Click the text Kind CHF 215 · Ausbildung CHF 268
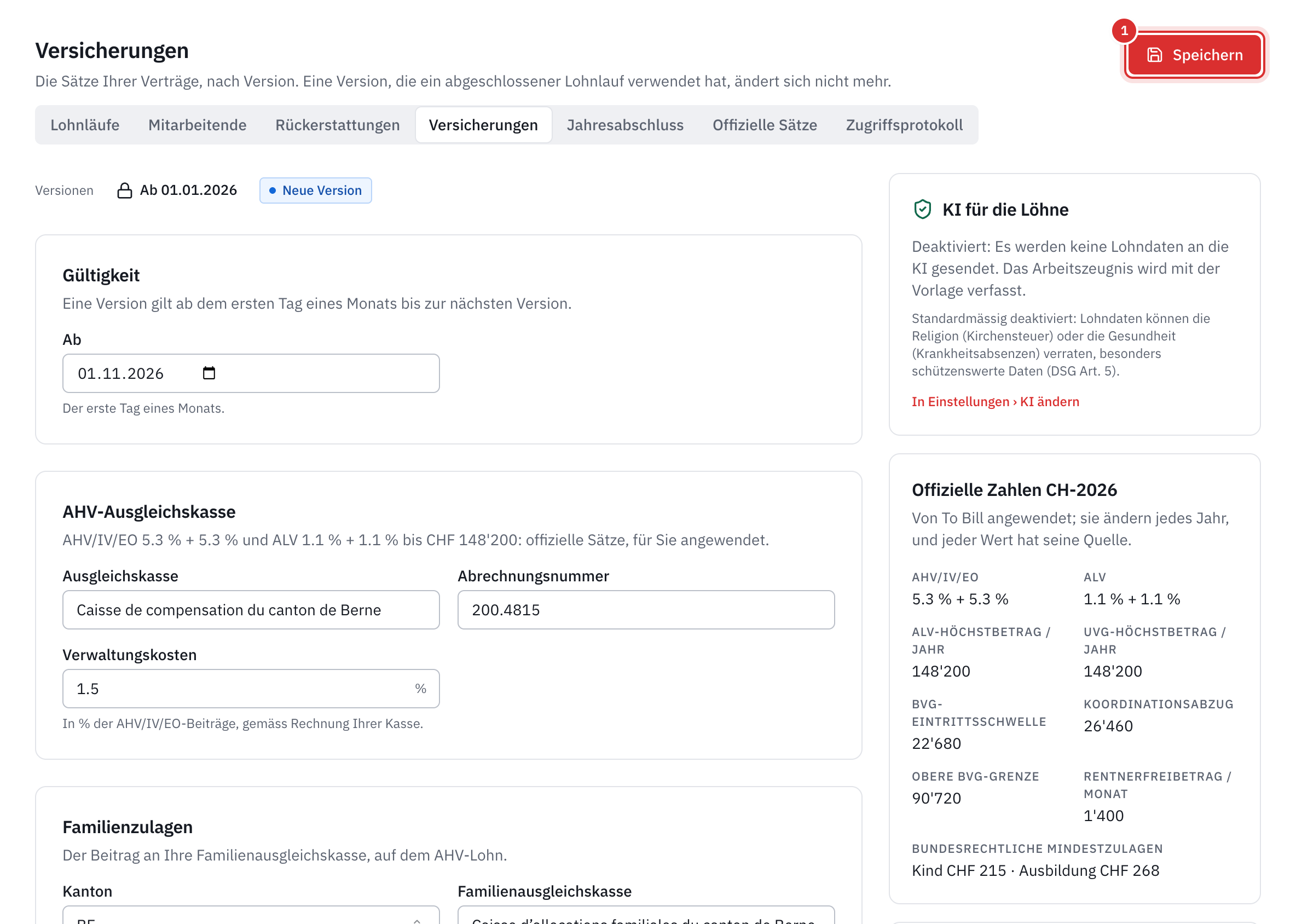The image size is (1296, 924). pyautogui.click(x=1035, y=870)
